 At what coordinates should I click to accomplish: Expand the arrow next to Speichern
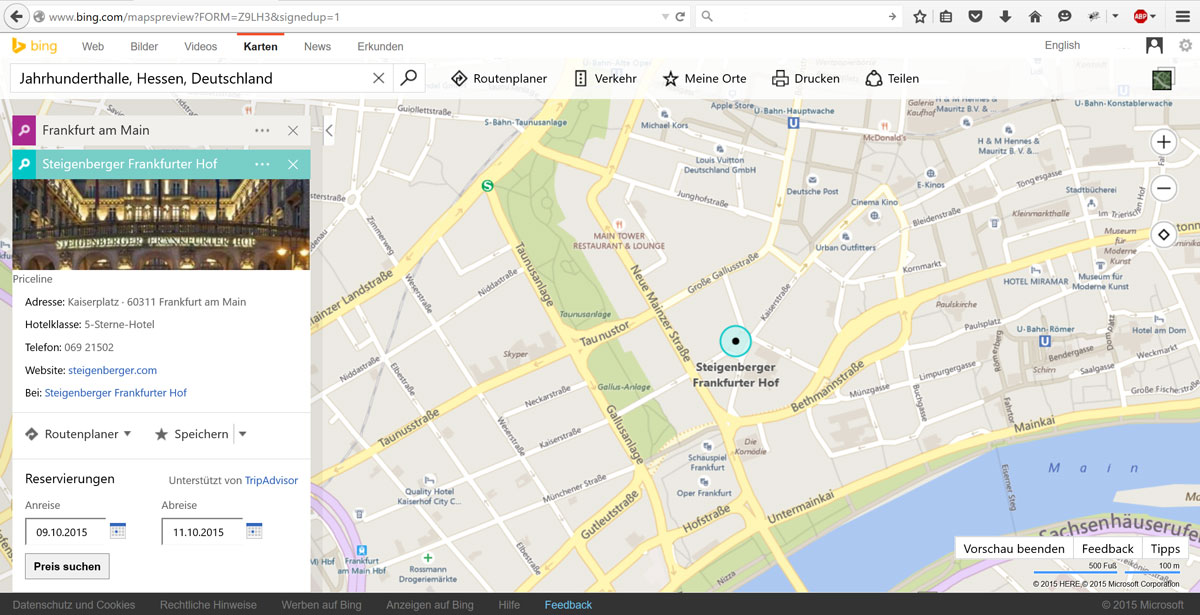pos(242,434)
